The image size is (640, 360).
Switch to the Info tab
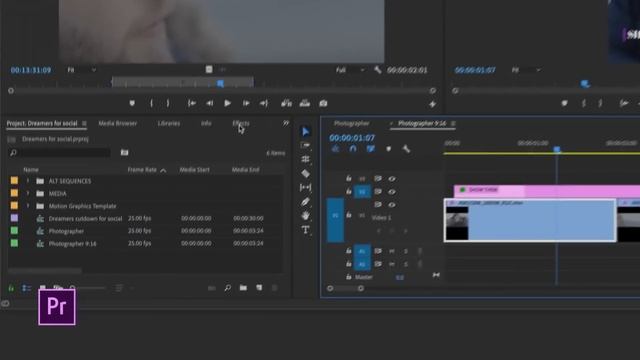click(206, 123)
